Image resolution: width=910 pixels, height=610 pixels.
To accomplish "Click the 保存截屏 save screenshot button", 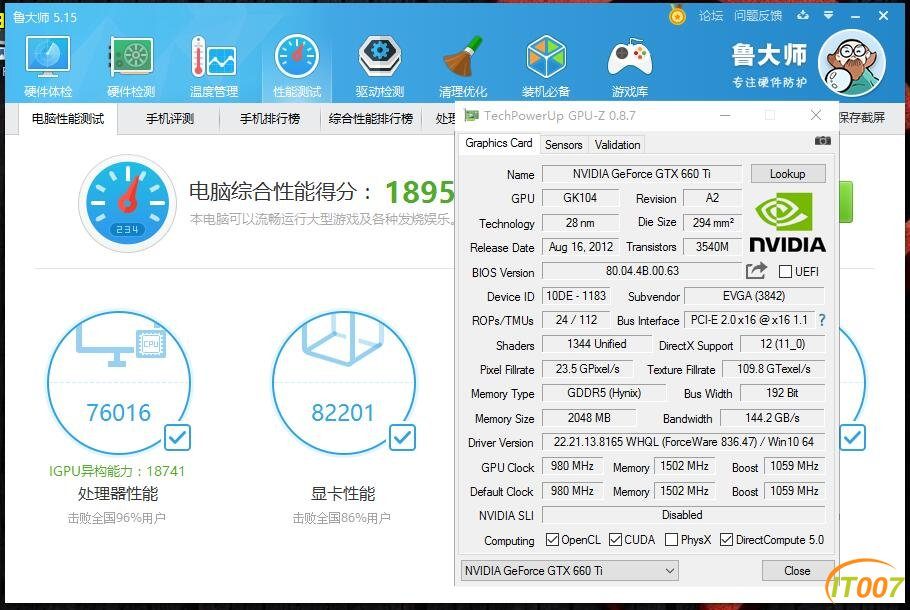I will [861, 118].
